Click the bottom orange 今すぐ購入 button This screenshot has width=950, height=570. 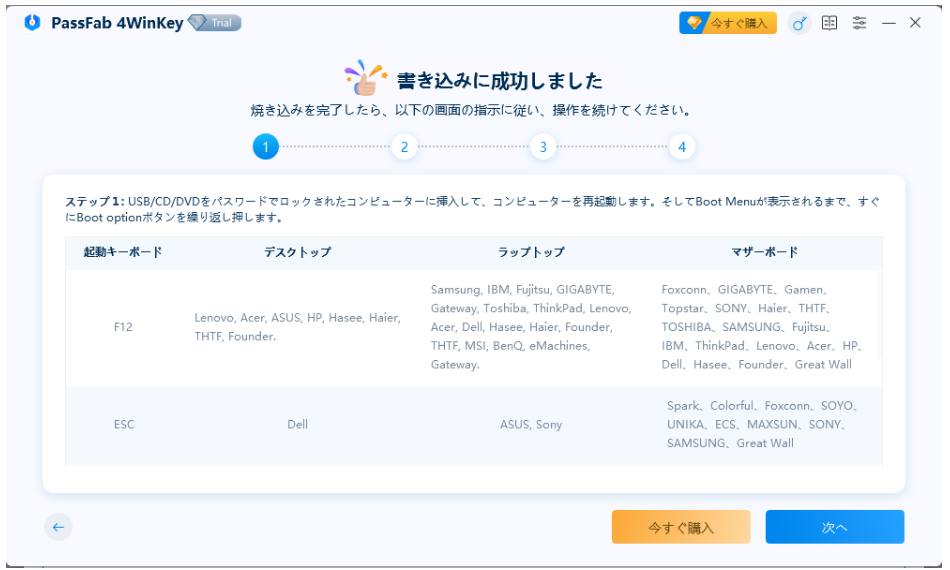click(681, 527)
